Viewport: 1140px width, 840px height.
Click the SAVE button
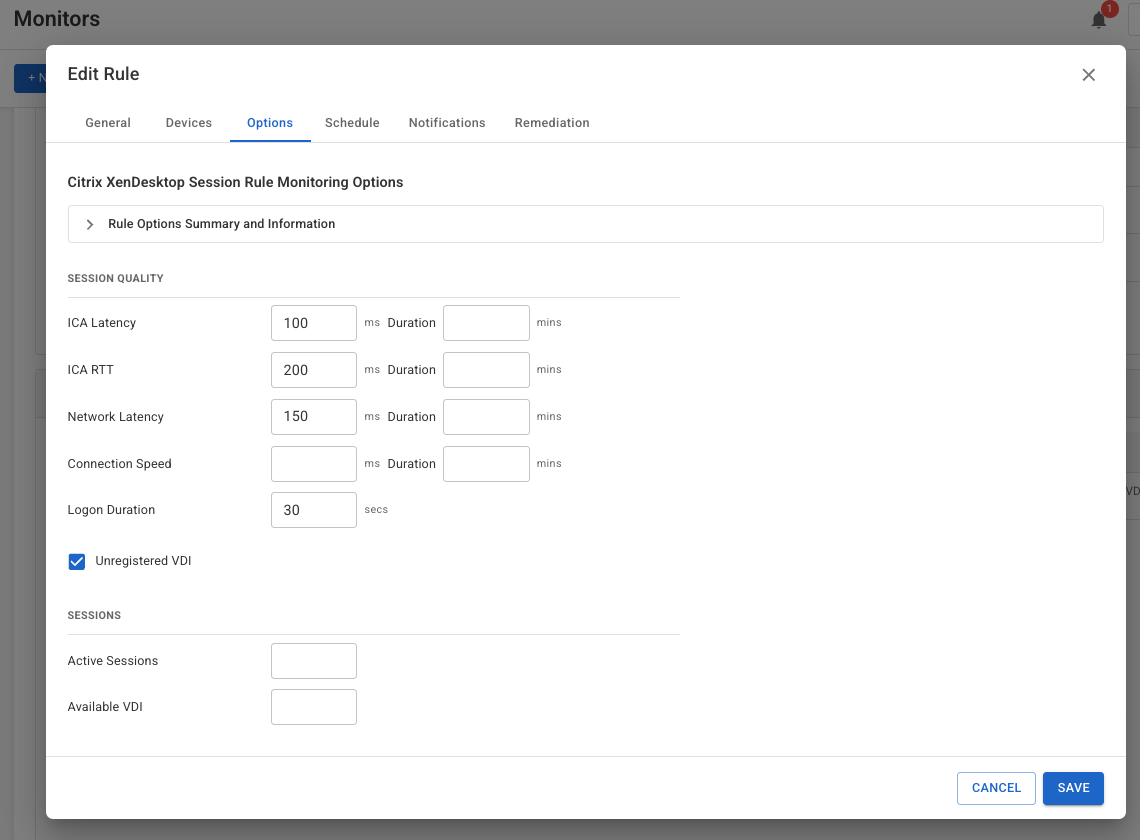[x=1073, y=788]
